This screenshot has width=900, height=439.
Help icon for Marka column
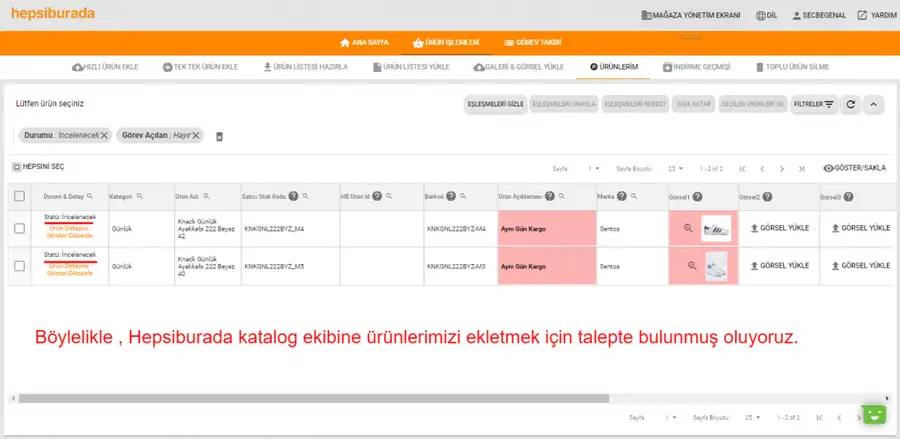tap(622, 196)
